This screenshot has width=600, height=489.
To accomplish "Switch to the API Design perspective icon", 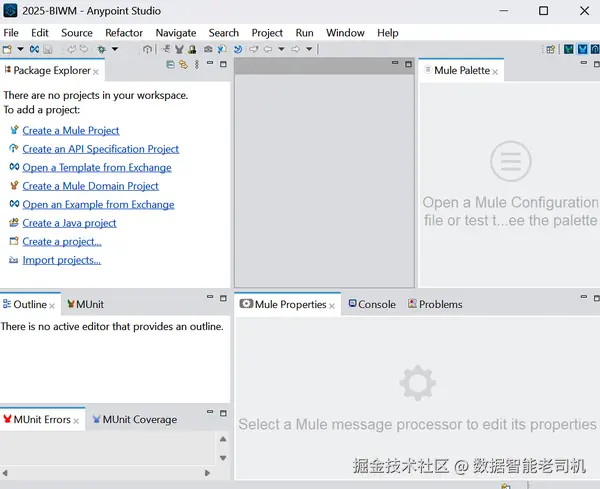I will pos(595,49).
